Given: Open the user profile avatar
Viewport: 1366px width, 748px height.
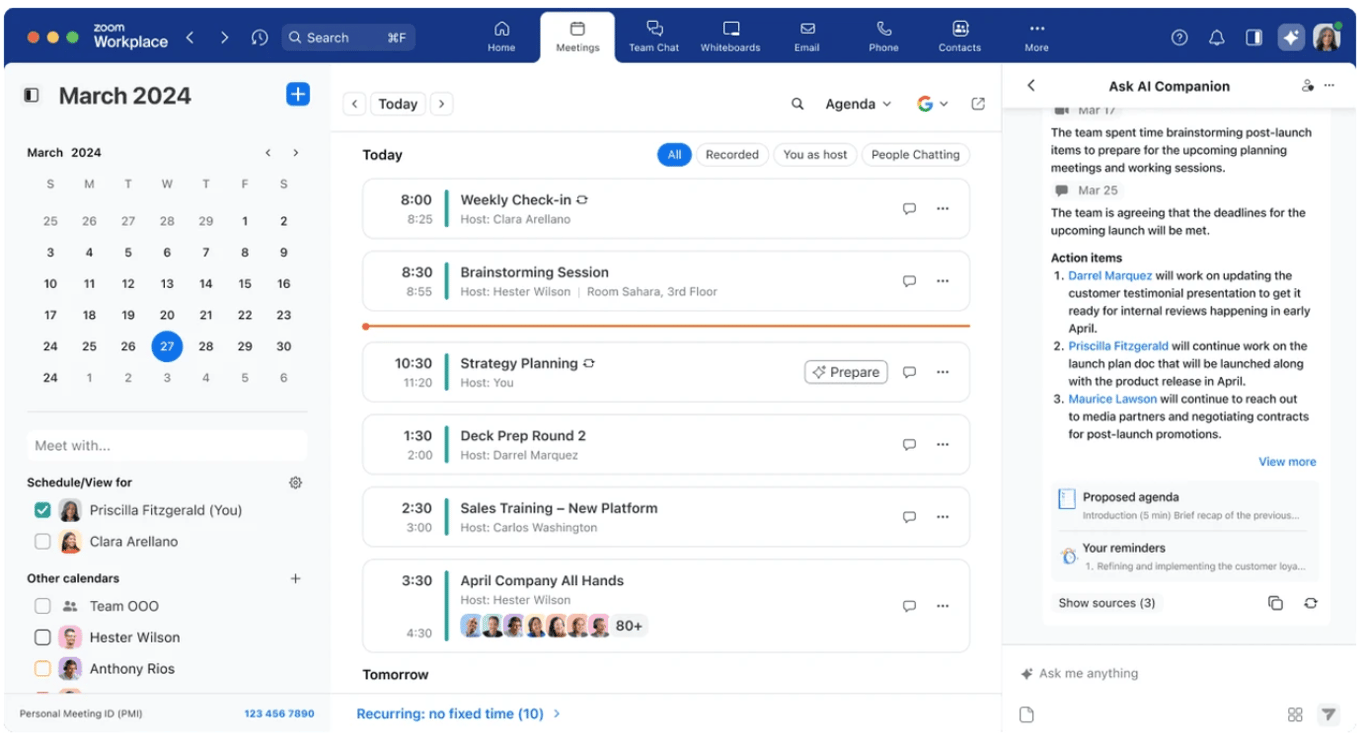Looking at the screenshot, I should point(1327,38).
